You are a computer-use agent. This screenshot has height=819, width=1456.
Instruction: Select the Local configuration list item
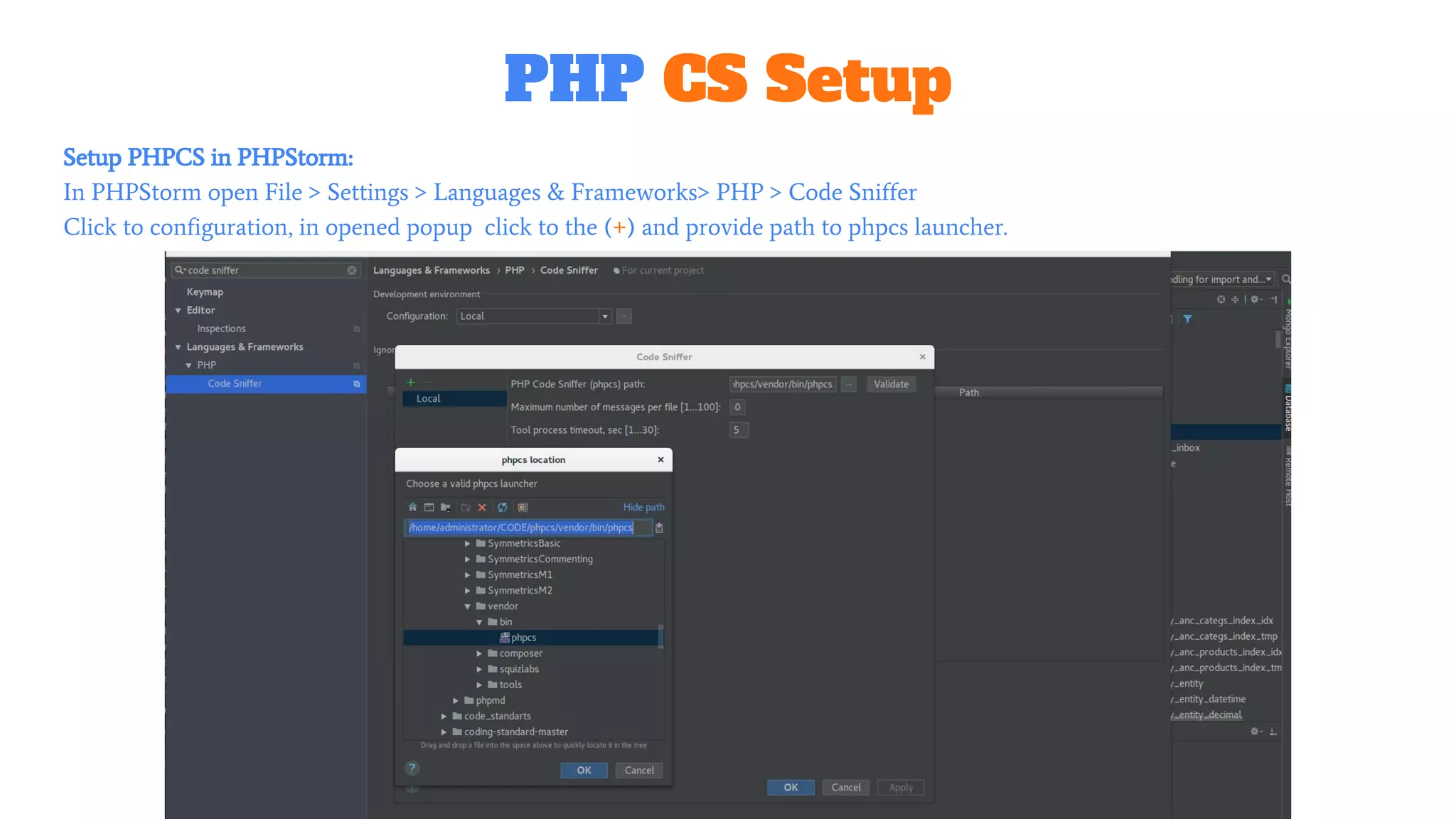click(454, 399)
